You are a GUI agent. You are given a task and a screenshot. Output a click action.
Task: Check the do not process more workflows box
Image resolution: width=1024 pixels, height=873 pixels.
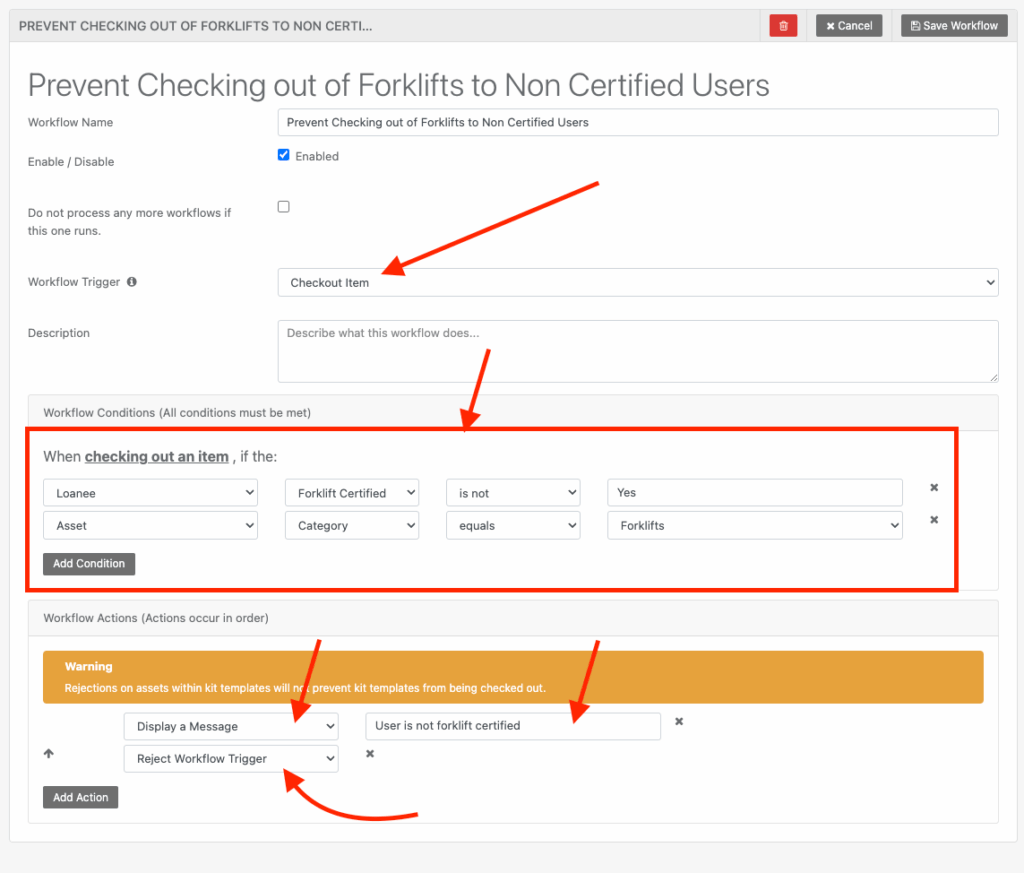tap(283, 205)
